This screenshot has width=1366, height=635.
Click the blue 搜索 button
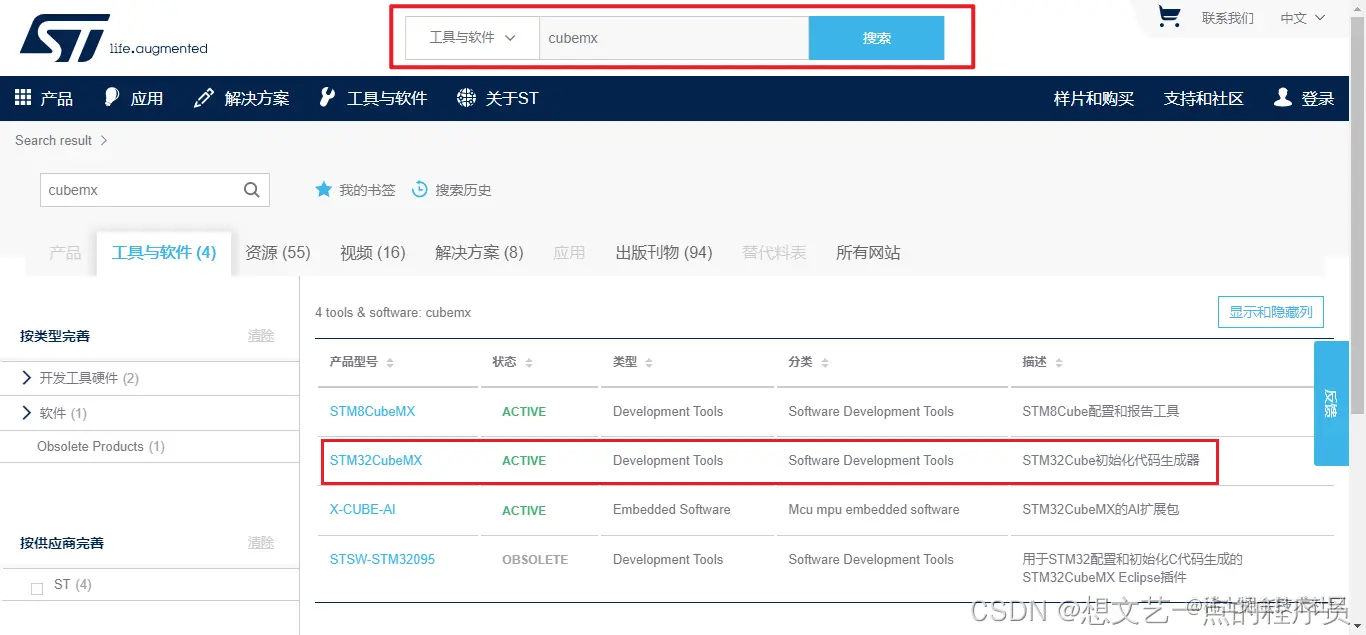876,38
